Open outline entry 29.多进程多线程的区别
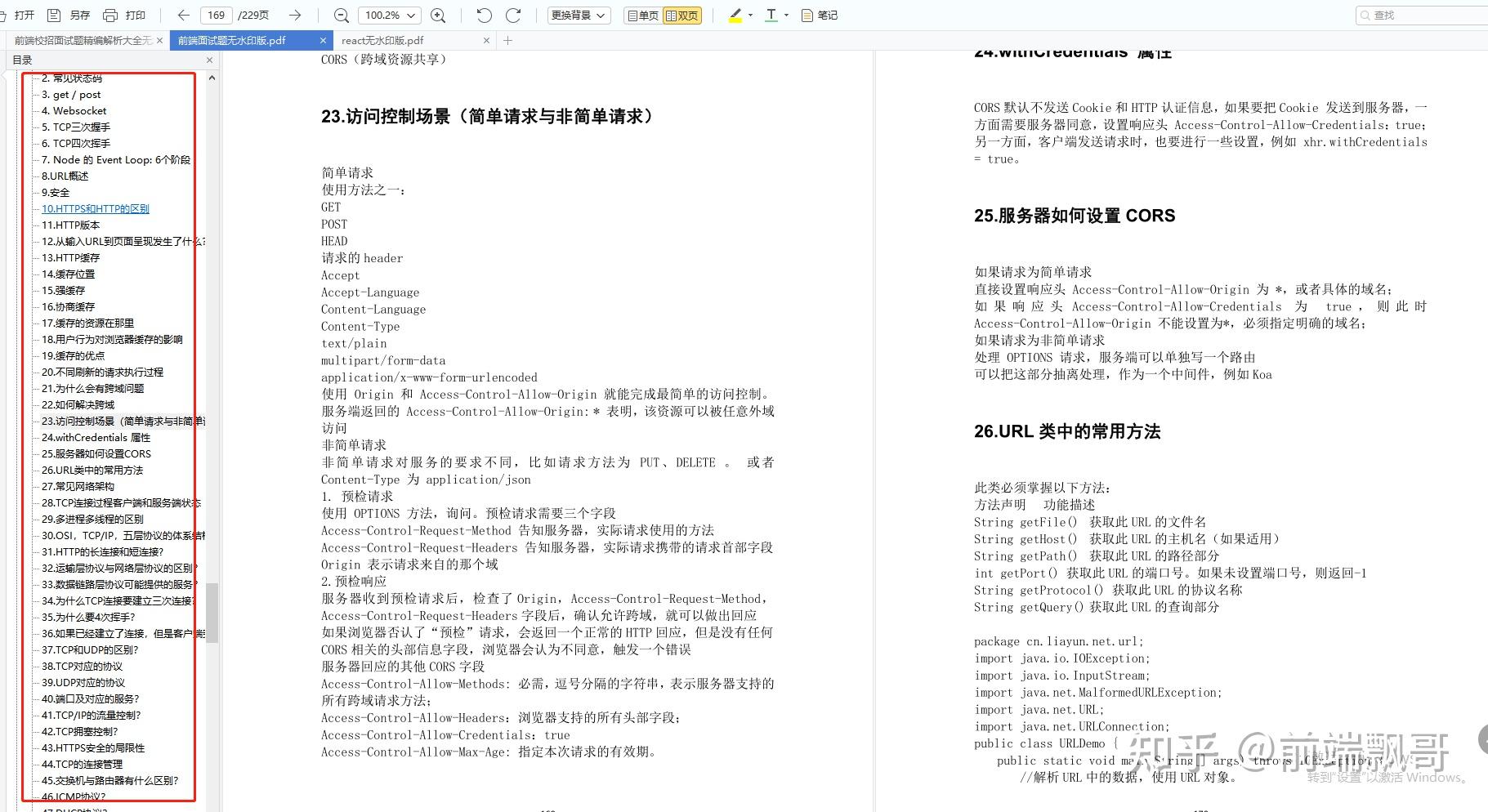Viewport: 1488px width, 812px height. [x=92, y=520]
